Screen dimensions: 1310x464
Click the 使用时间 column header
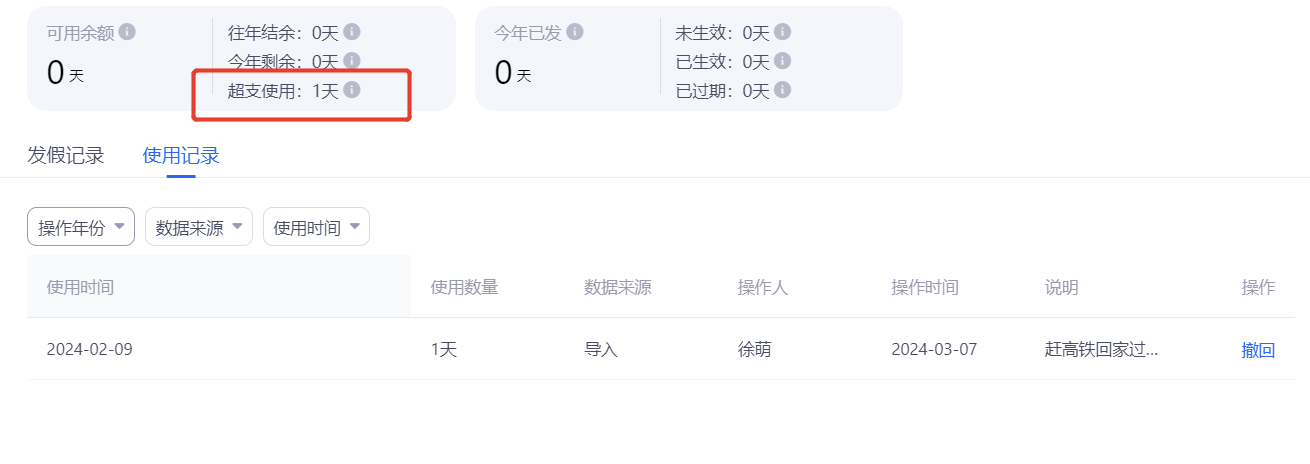tap(80, 287)
